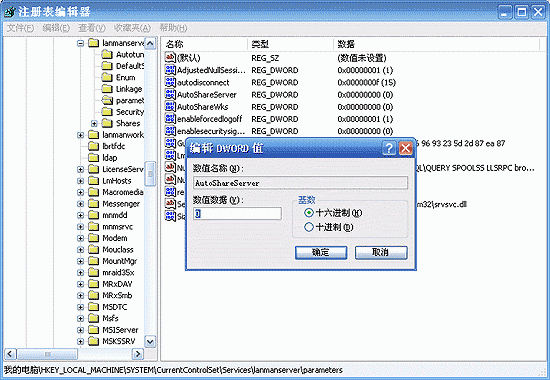Click the 0x0000000F (15) data value
The image size is (550, 380).
click(367, 82)
